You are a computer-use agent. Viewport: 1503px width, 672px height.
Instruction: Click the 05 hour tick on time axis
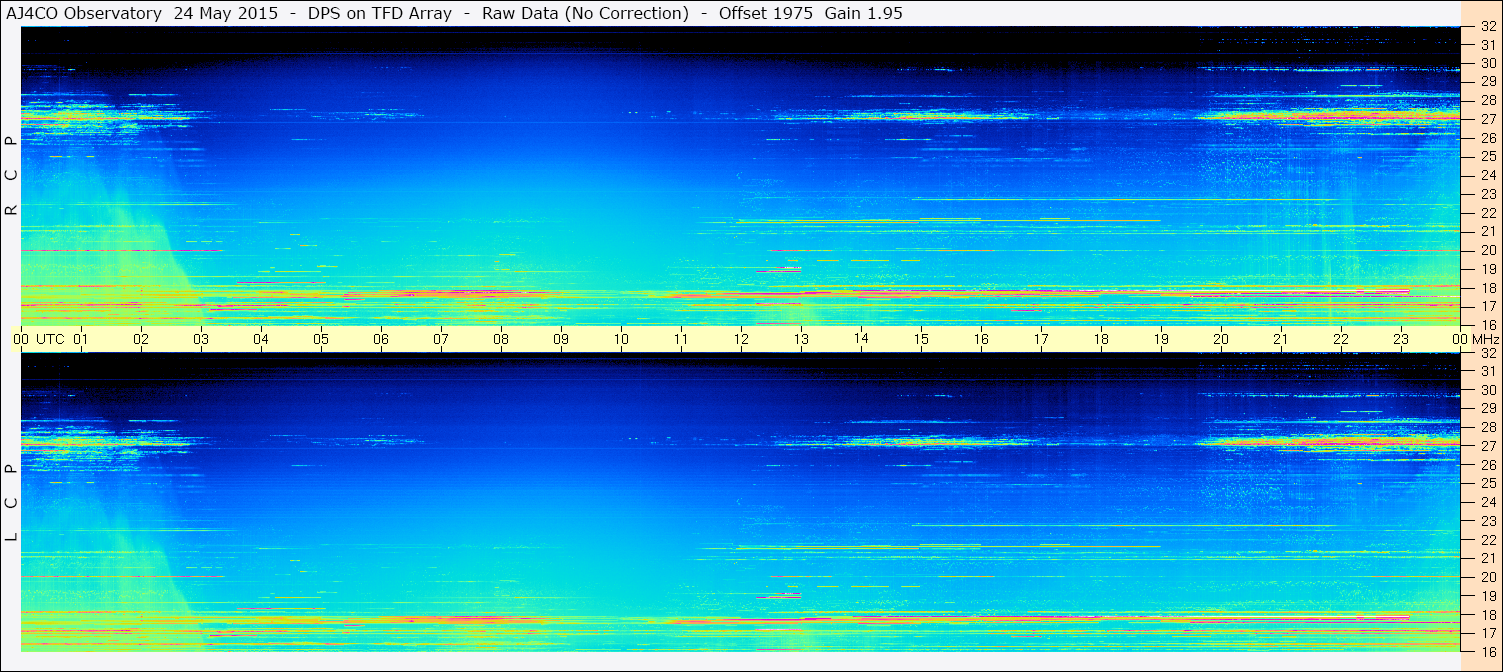pos(321,339)
